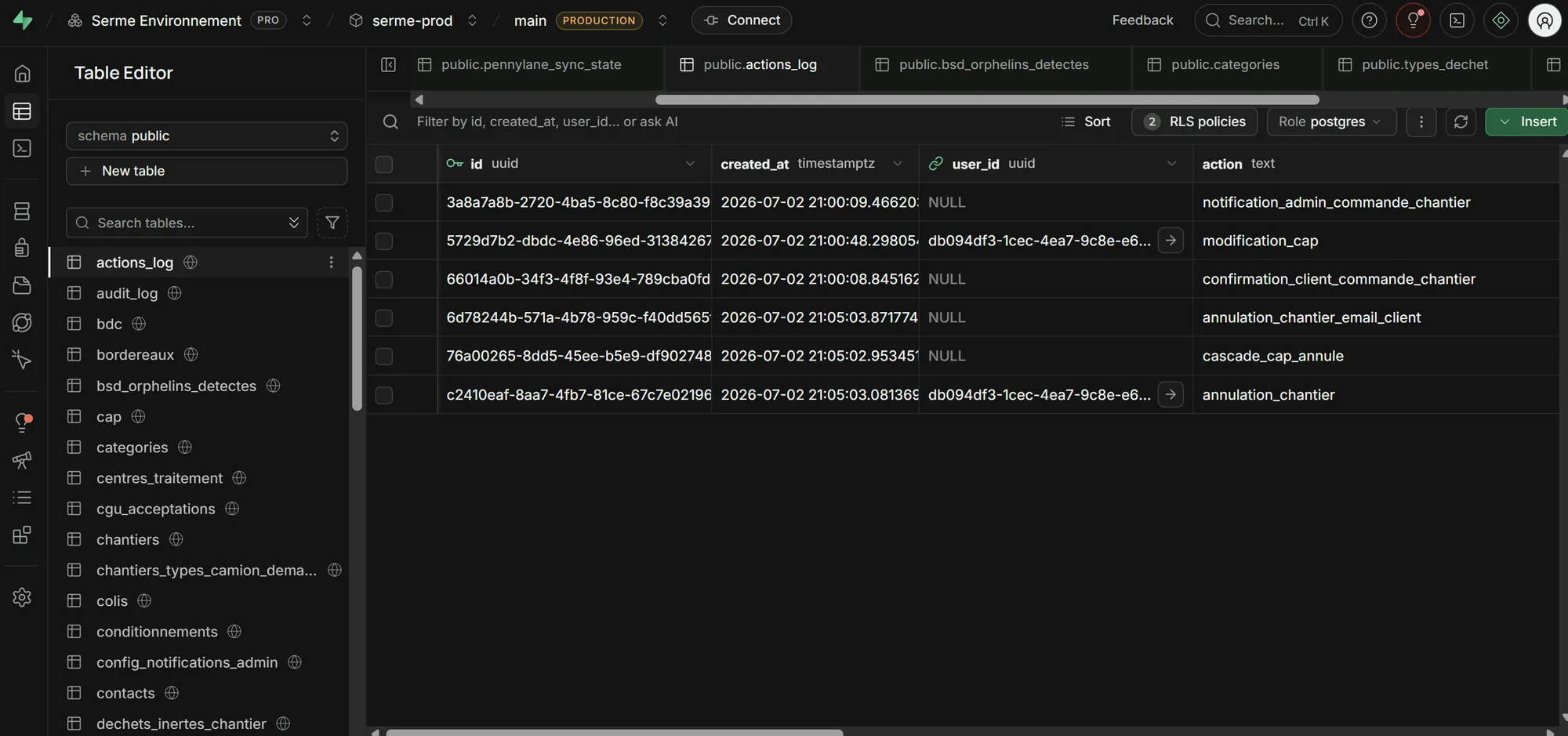Follow user_id foreign key arrow for annulation_chantier row

tap(1171, 394)
